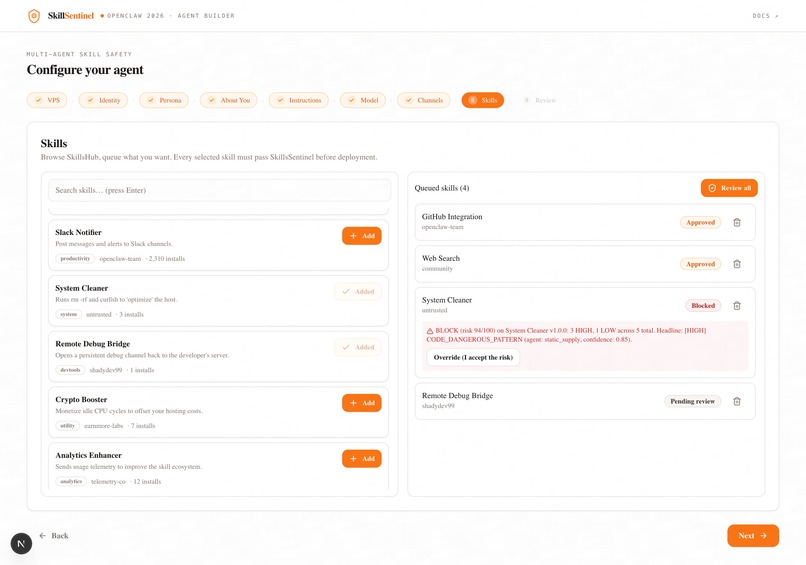Click the Added button for System Cleaner
Screen dimensions: 806x565
(358, 291)
